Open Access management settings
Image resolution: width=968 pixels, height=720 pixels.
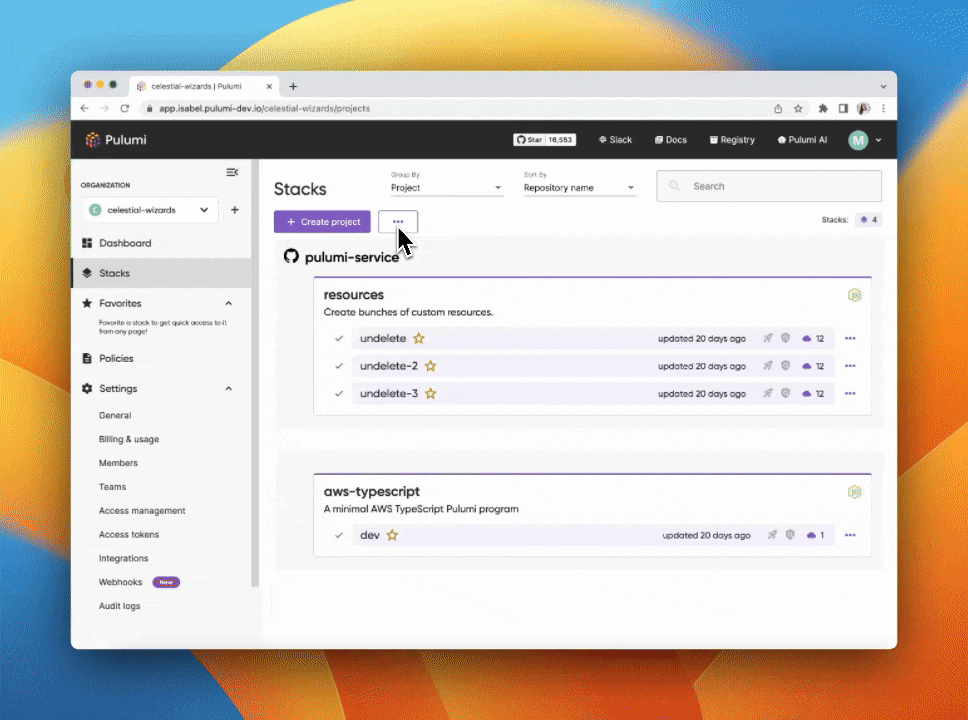point(142,511)
